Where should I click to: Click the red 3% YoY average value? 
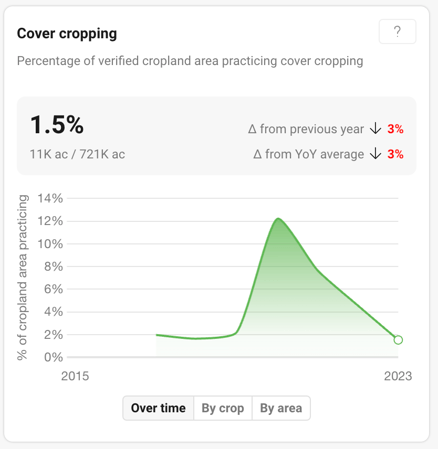(395, 154)
